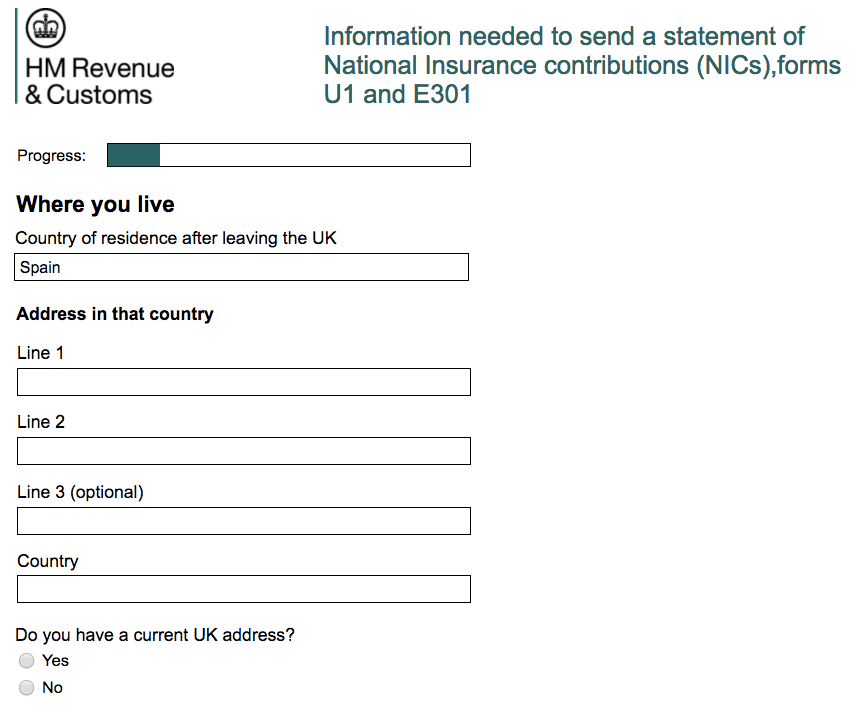Click the Line 1 label
The image size is (865, 712).
(x=40, y=353)
